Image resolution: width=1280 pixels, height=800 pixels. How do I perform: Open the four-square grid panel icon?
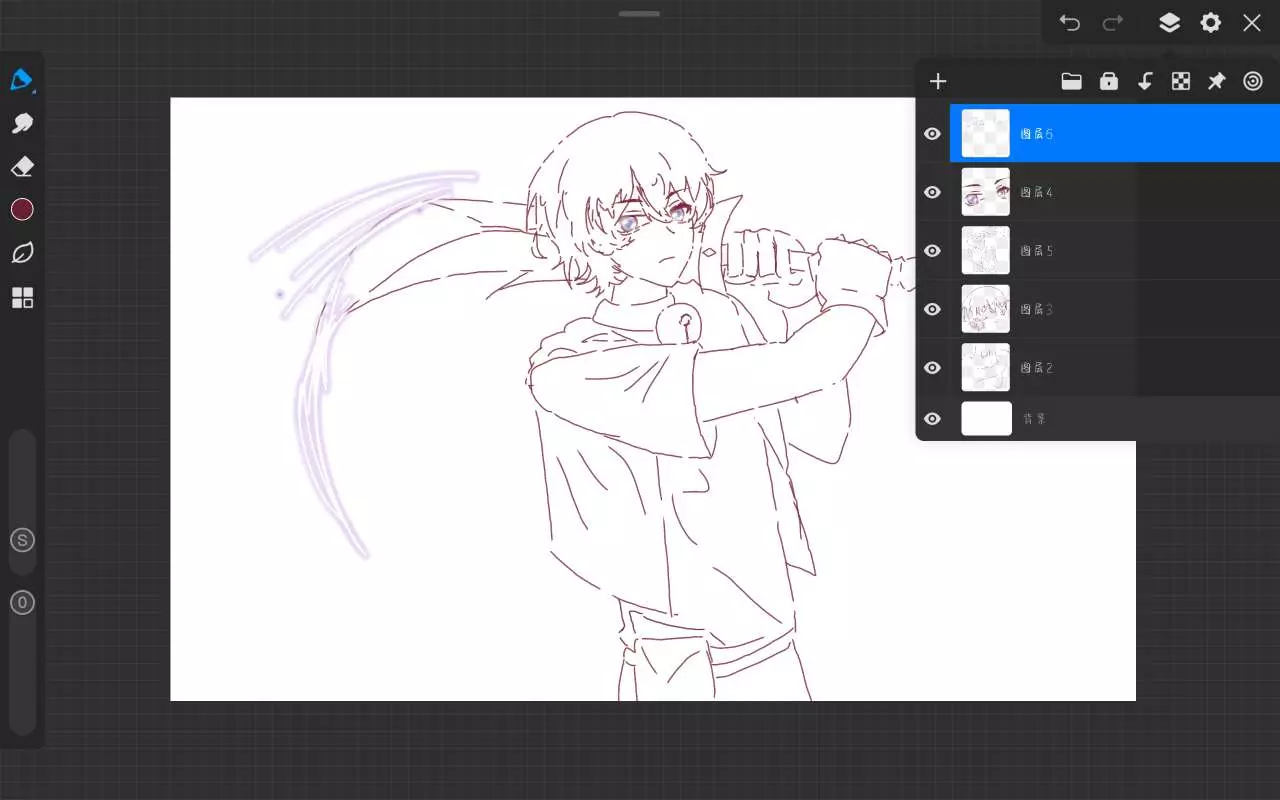coord(22,297)
